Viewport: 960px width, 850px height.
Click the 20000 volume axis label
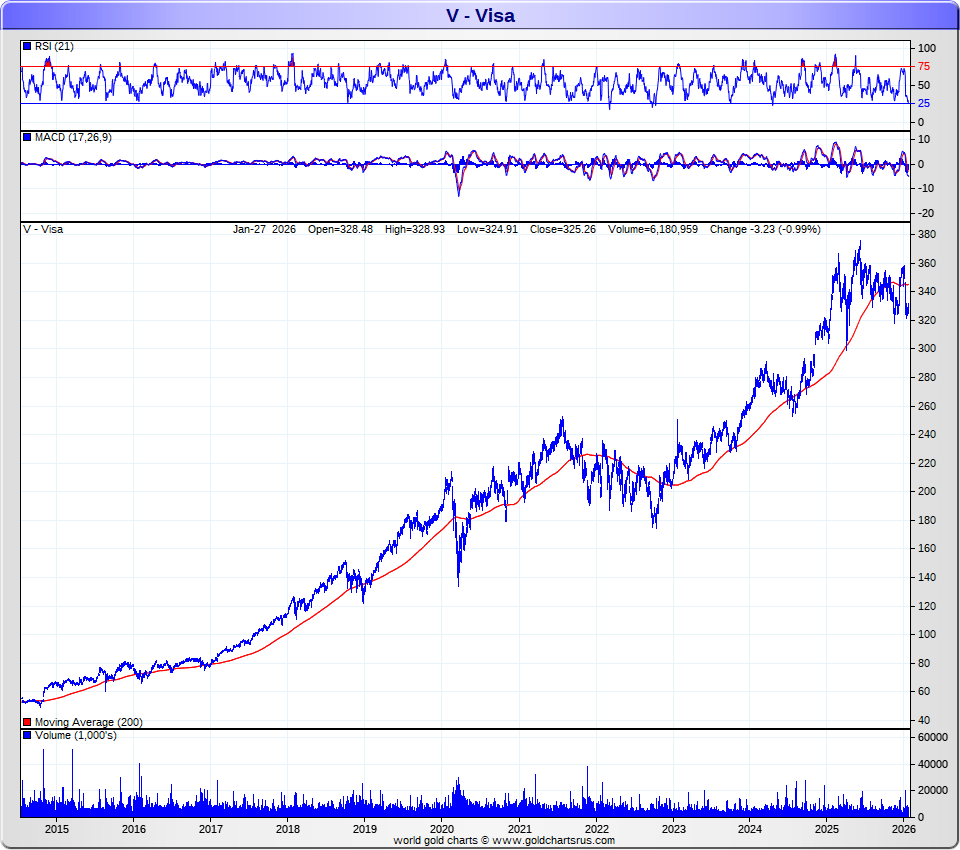click(932, 790)
